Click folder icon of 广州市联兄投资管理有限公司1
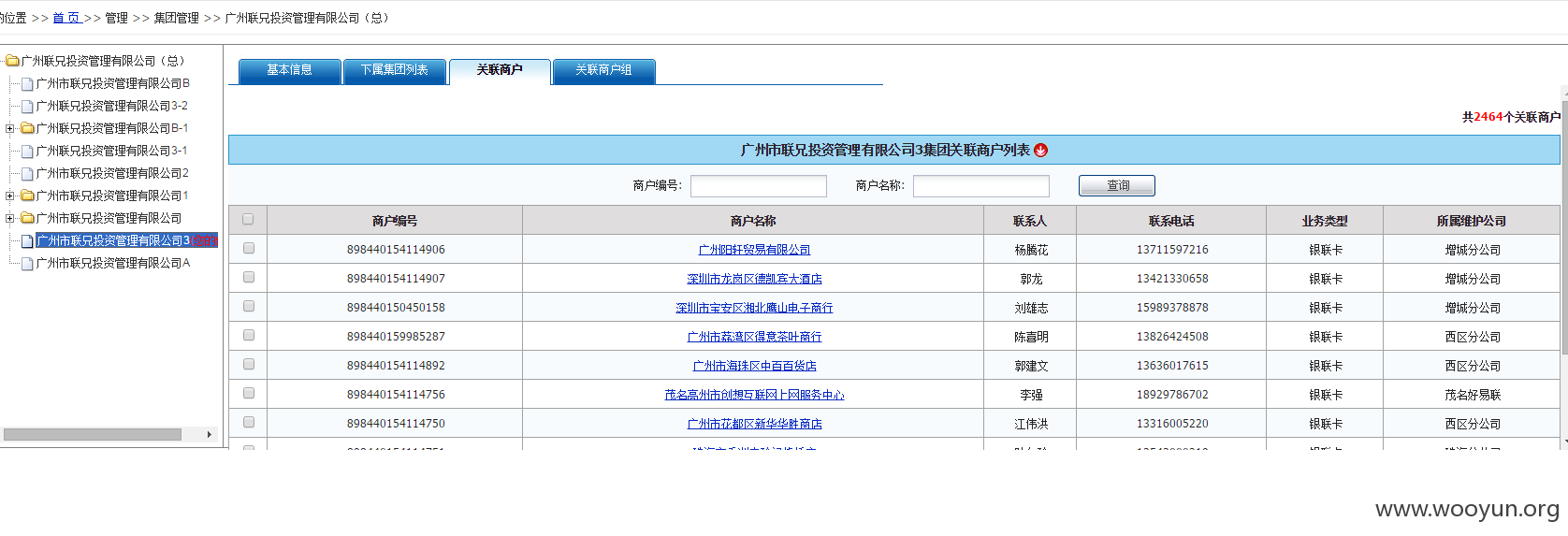This screenshot has width=1568, height=536. coord(27,196)
